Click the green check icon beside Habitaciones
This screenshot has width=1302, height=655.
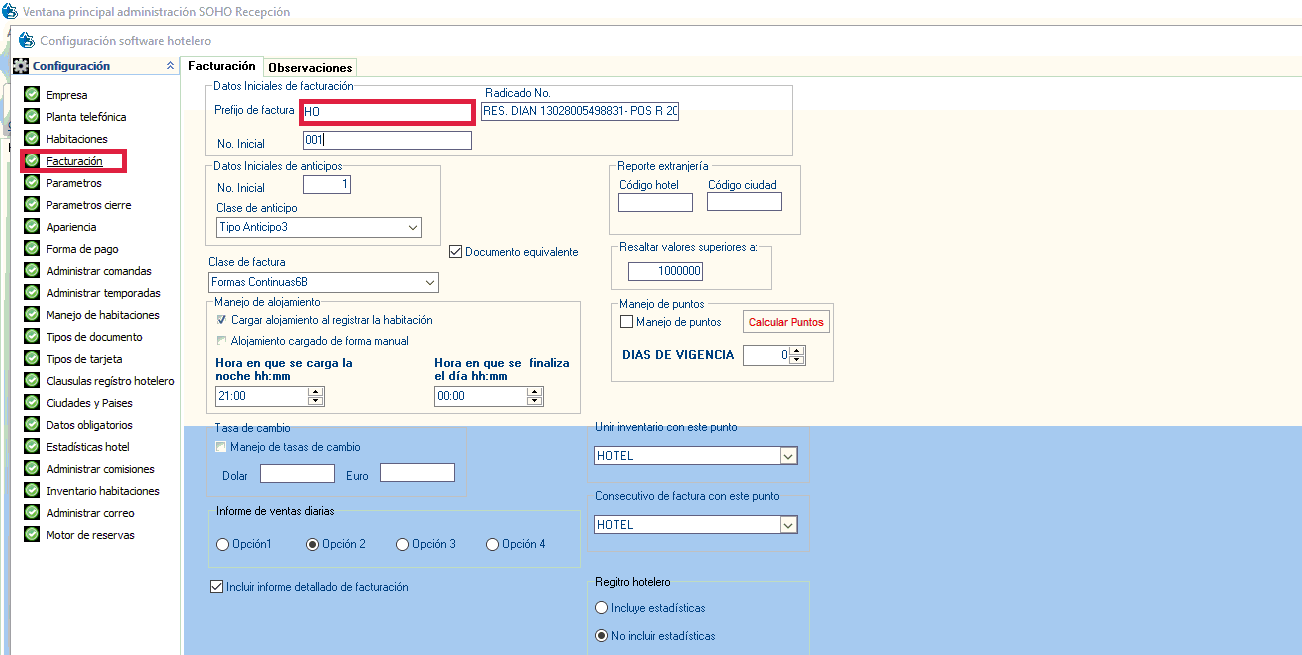32,139
